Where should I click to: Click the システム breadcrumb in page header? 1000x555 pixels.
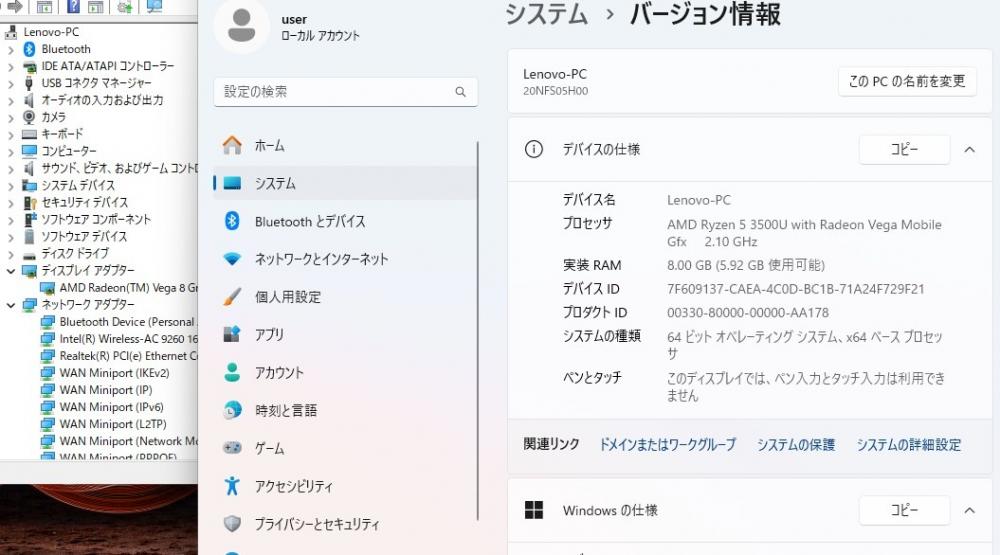(x=547, y=14)
